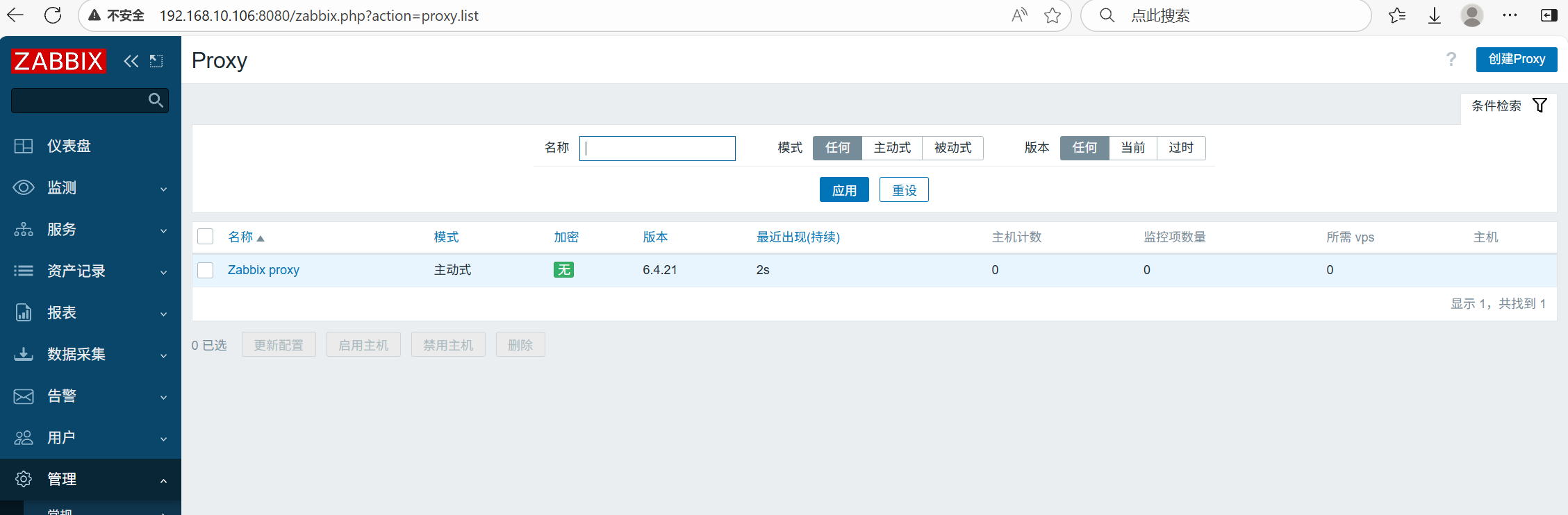The image size is (1568, 515).
Task: Expand the 服务 menu chevron
Action: 164,230
